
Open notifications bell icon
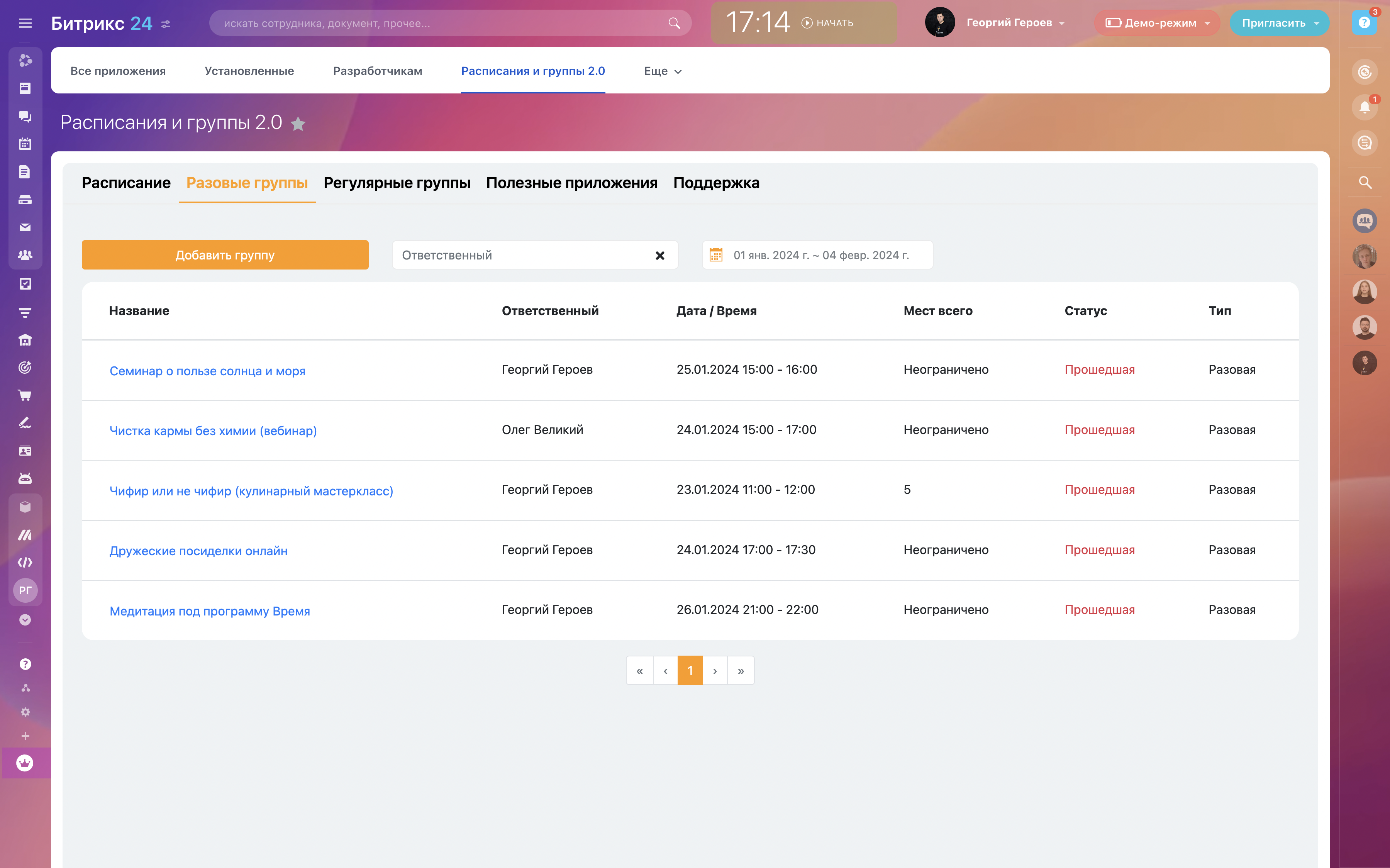1364,107
